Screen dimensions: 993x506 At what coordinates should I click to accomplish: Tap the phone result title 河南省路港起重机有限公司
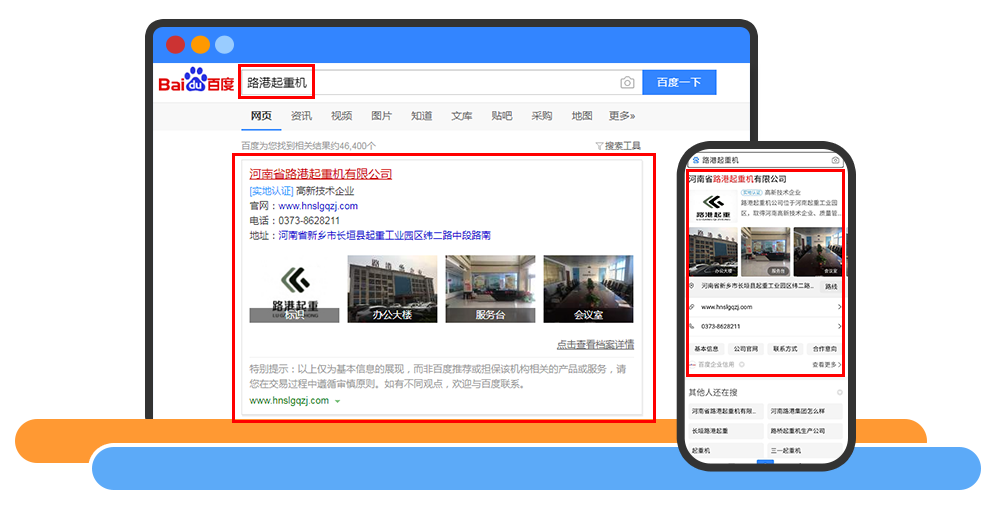pos(738,179)
